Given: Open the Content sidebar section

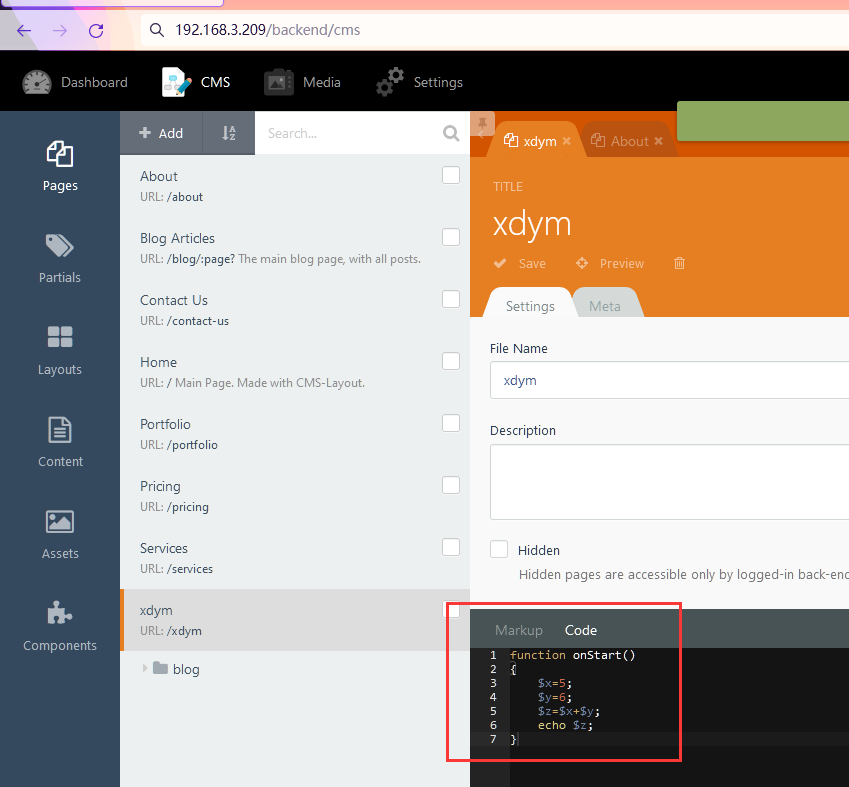Looking at the screenshot, I should point(60,442).
